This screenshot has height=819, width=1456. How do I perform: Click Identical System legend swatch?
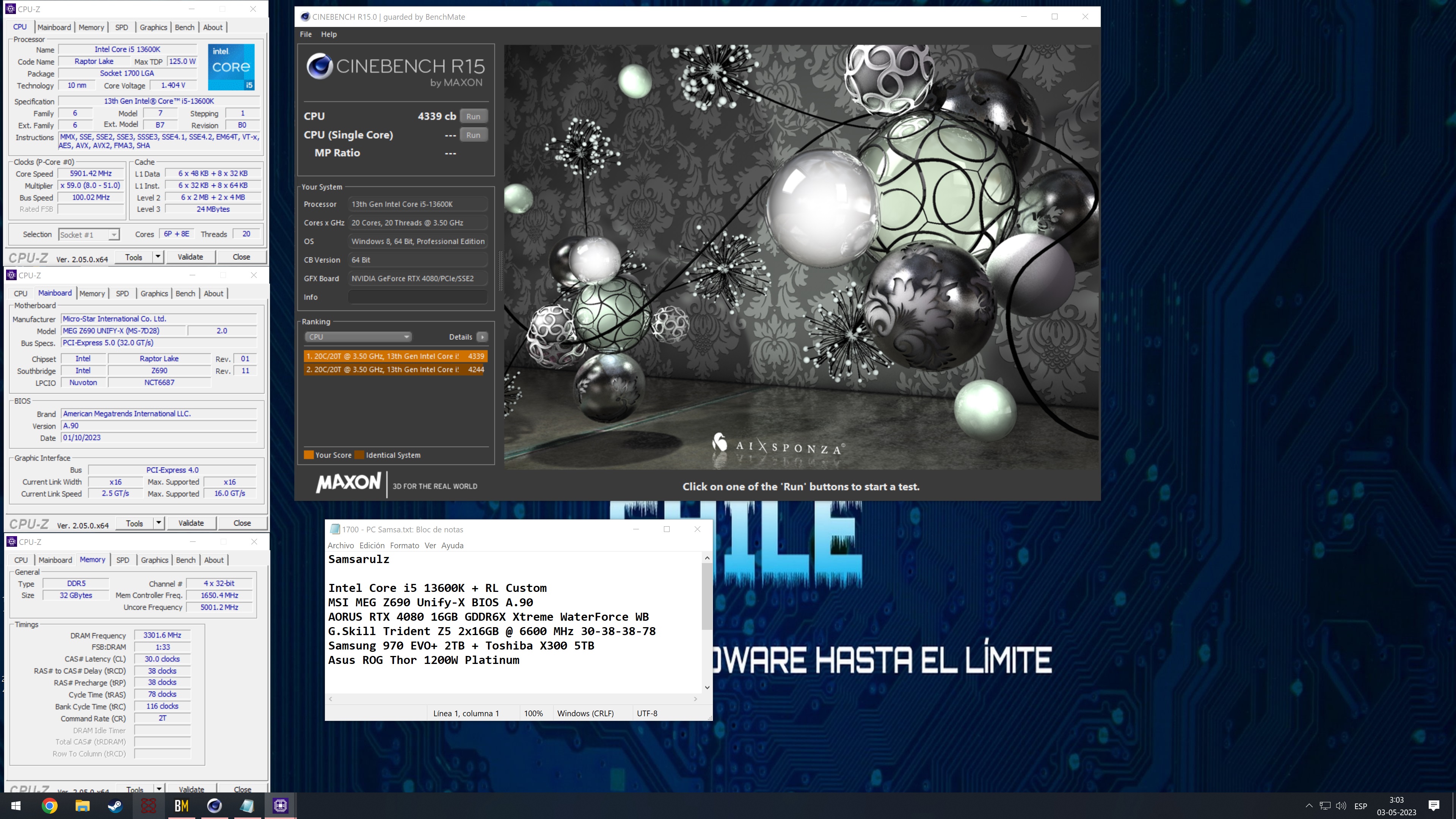coord(359,455)
